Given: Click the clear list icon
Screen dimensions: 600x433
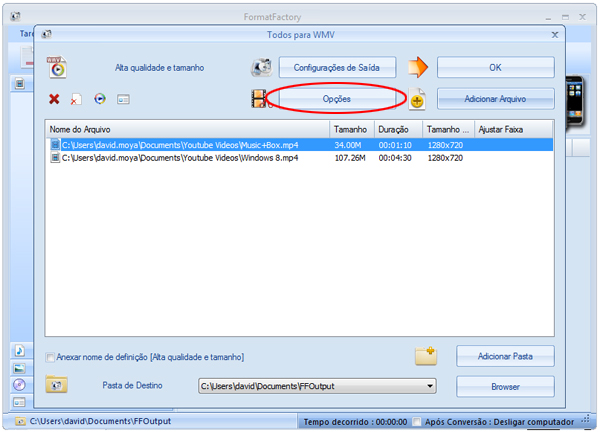Looking at the screenshot, I should 77,100.
